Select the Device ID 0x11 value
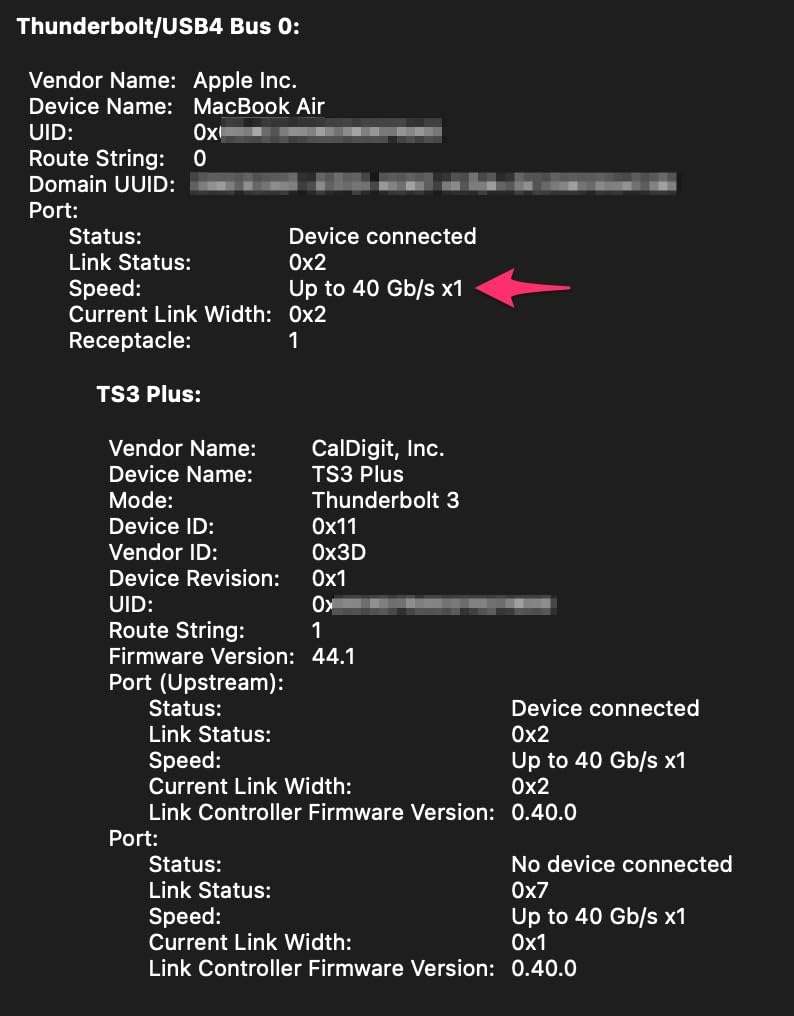794x1016 pixels. coord(334,526)
